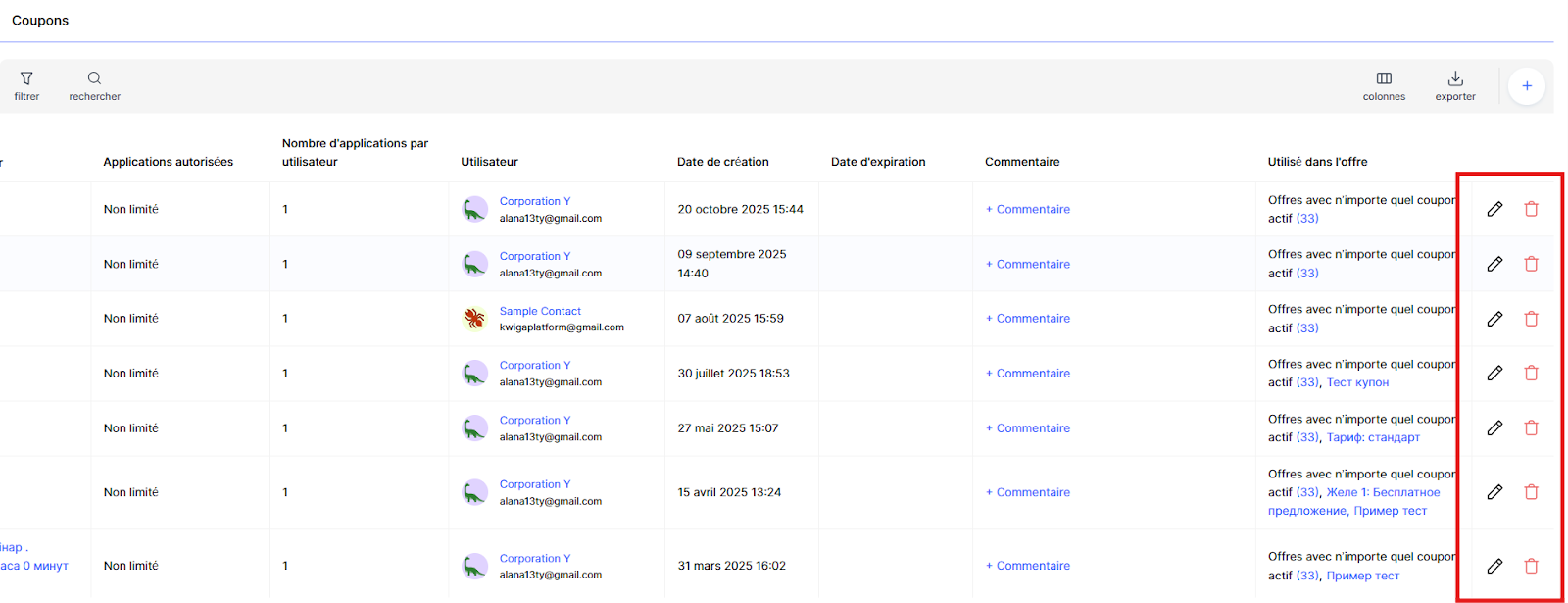Add a new coupon with plus button
Viewport: 1568px width, 603px height.
tap(1526, 86)
